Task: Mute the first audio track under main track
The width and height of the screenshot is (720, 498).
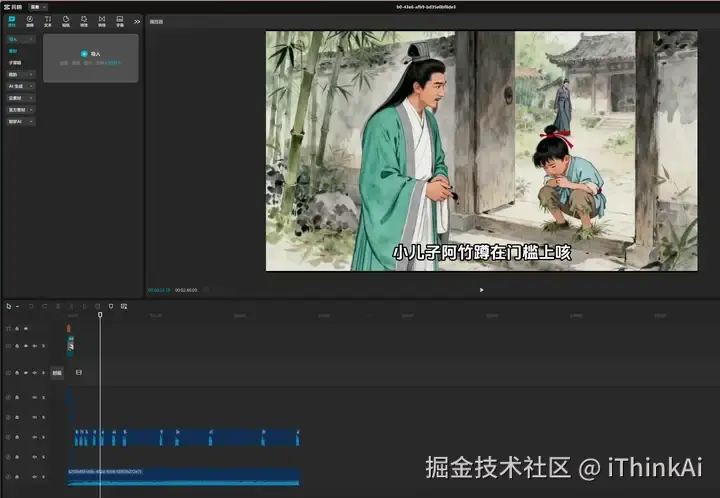Action: [34, 397]
